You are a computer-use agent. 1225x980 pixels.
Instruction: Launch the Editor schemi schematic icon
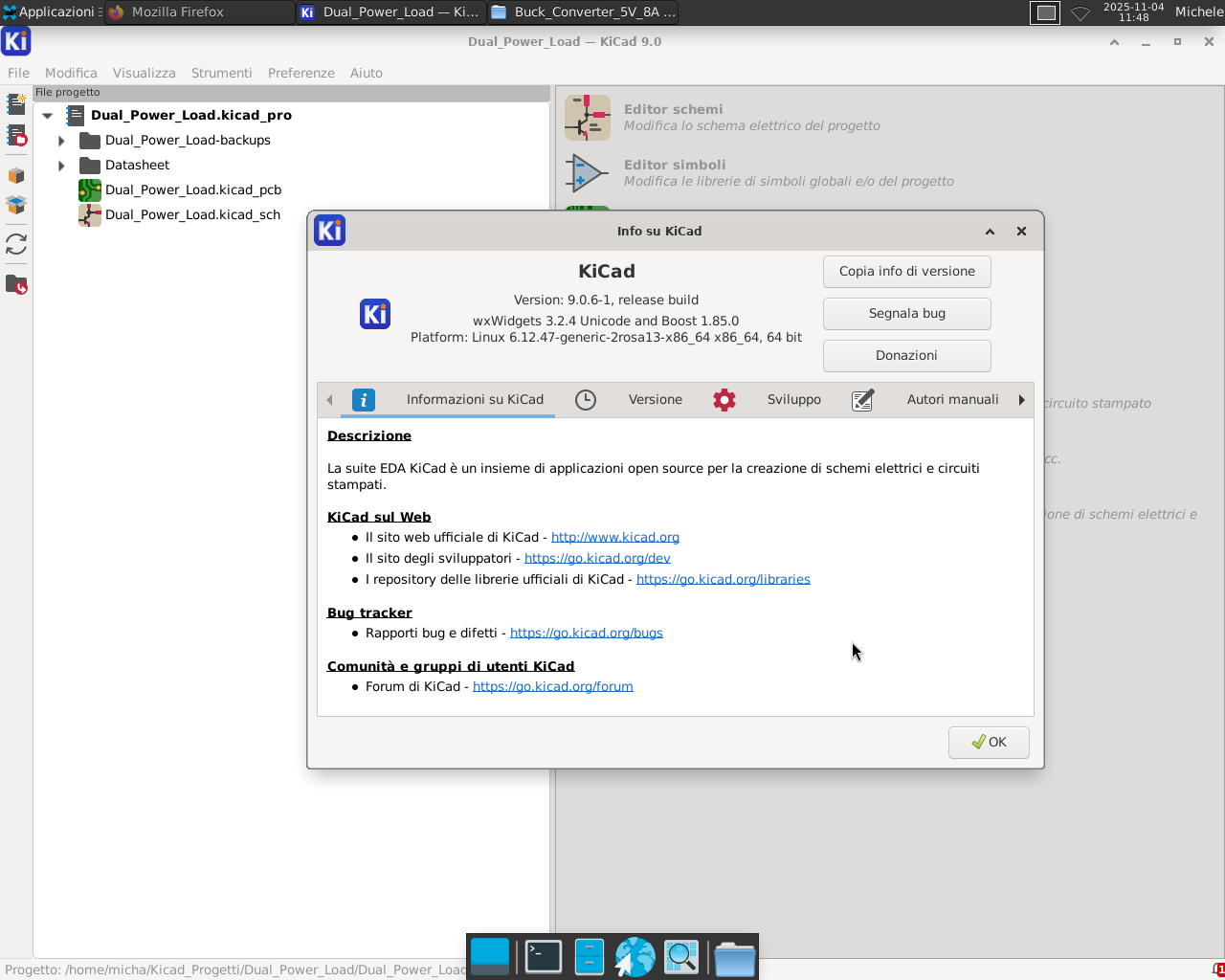[x=588, y=118]
